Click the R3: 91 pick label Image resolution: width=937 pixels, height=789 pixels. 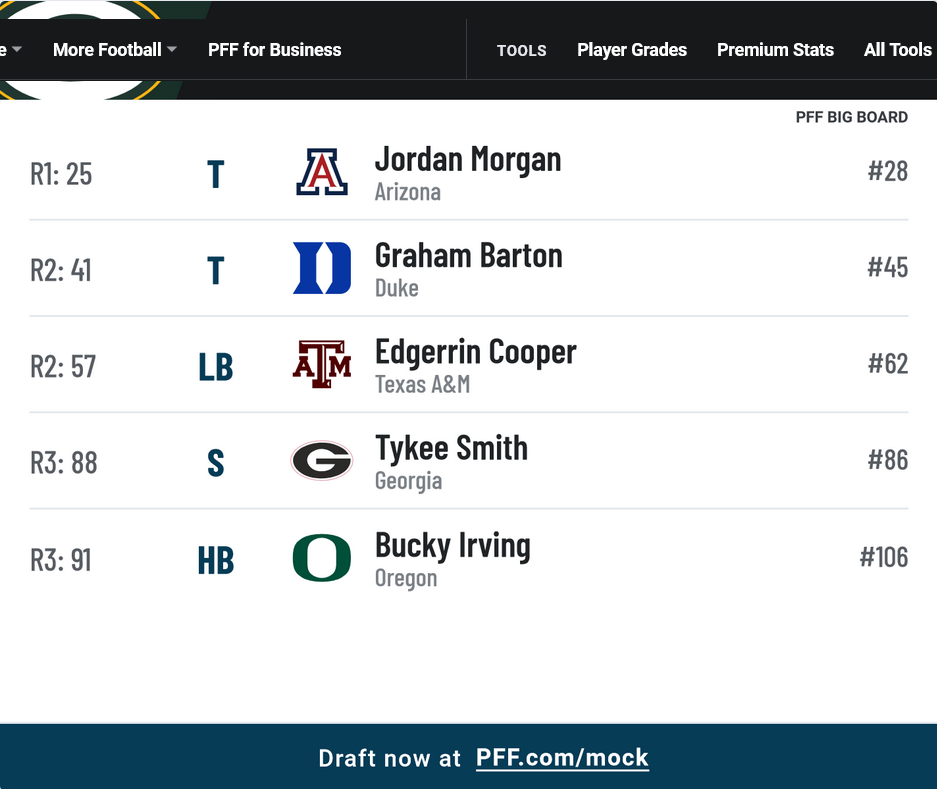pos(61,560)
